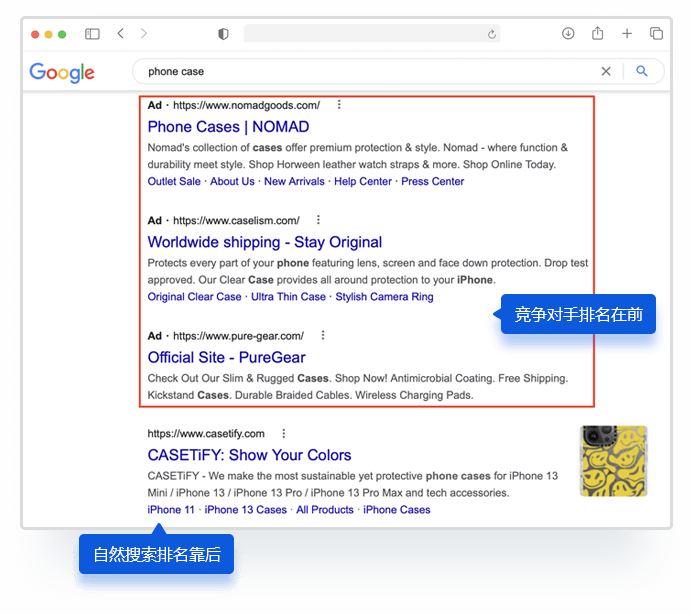Screen dimensions: 693x614
Task: Click the Safari address bar
Action: pos(372,34)
